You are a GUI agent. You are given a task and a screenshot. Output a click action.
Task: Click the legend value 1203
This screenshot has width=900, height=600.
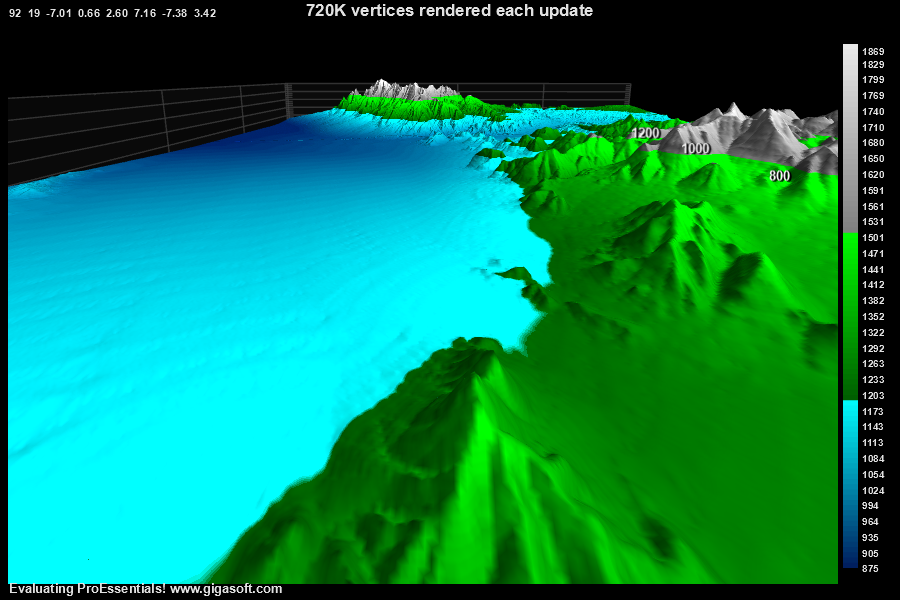pyautogui.click(x=873, y=396)
